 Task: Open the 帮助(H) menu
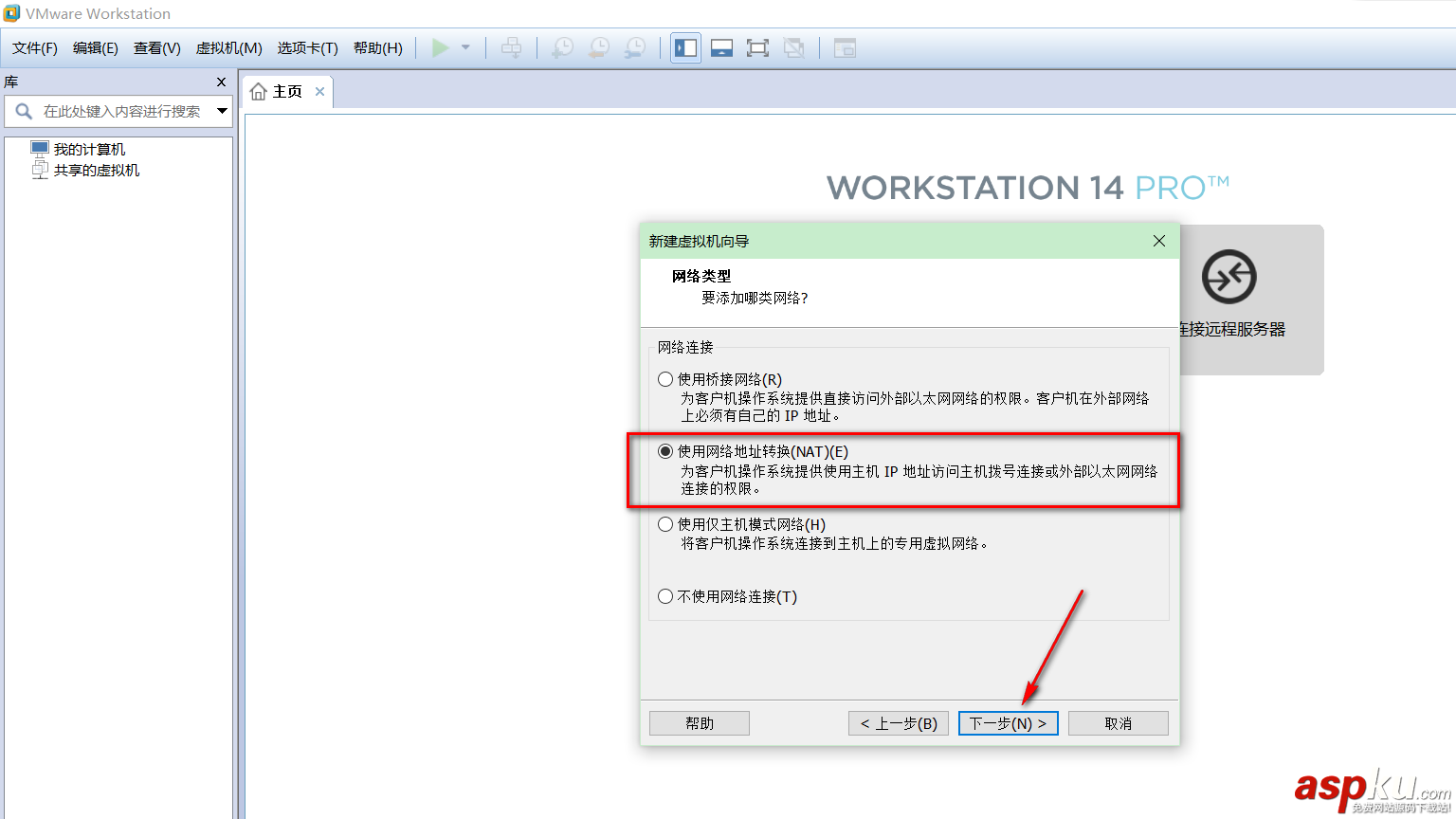click(378, 48)
